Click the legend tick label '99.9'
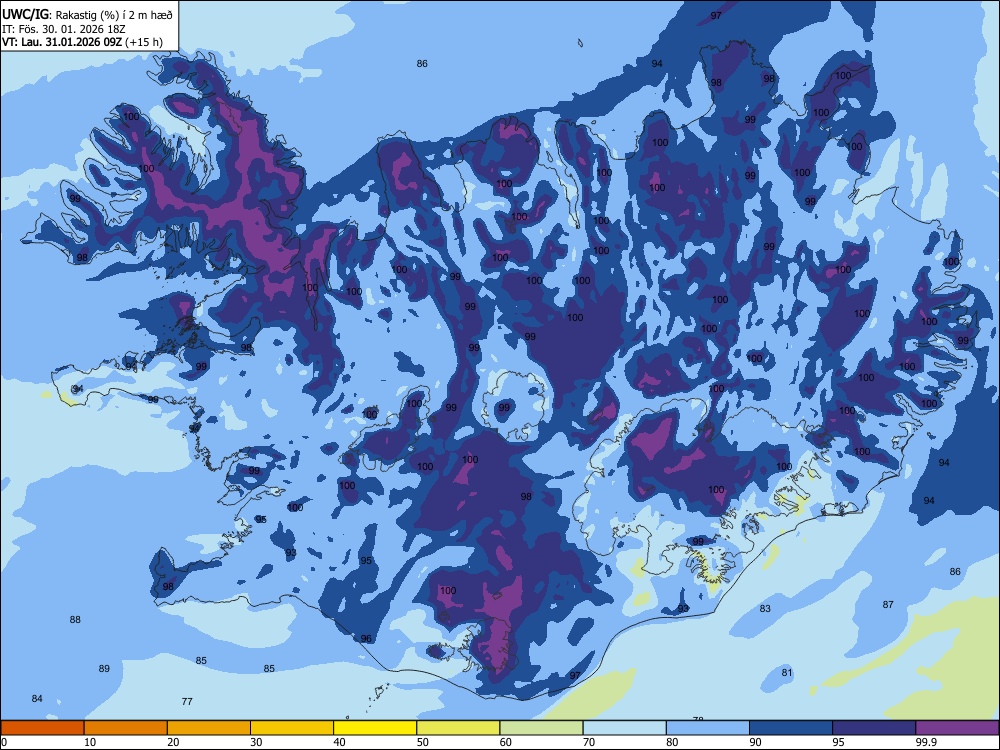1000x750 pixels. [x=926, y=742]
